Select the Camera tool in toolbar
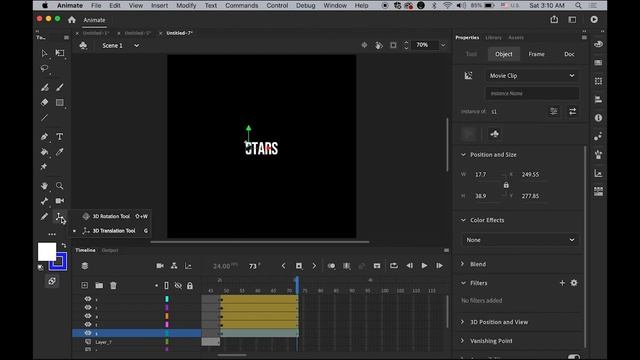Viewport: 640px width, 360px height. [60, 201]
